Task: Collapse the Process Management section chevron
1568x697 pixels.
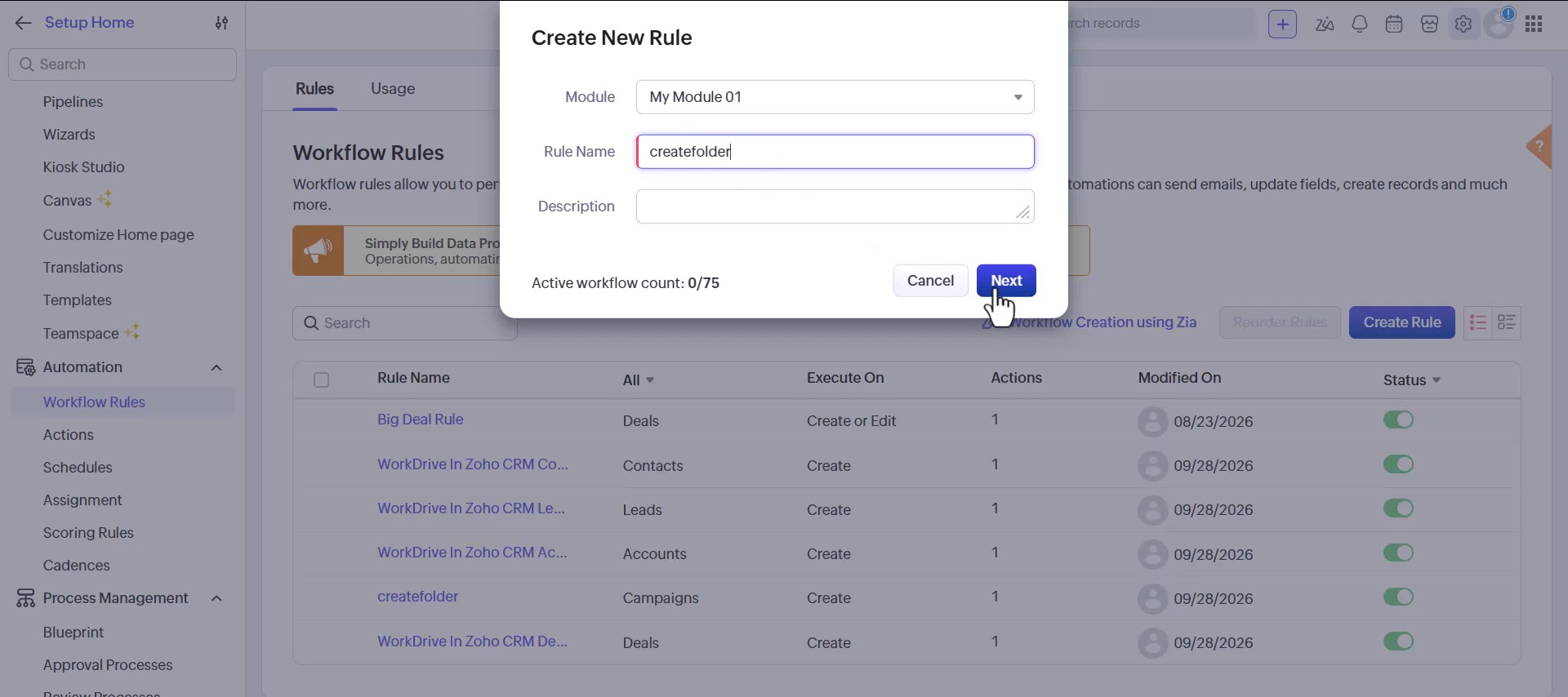Action: [216, 598]
